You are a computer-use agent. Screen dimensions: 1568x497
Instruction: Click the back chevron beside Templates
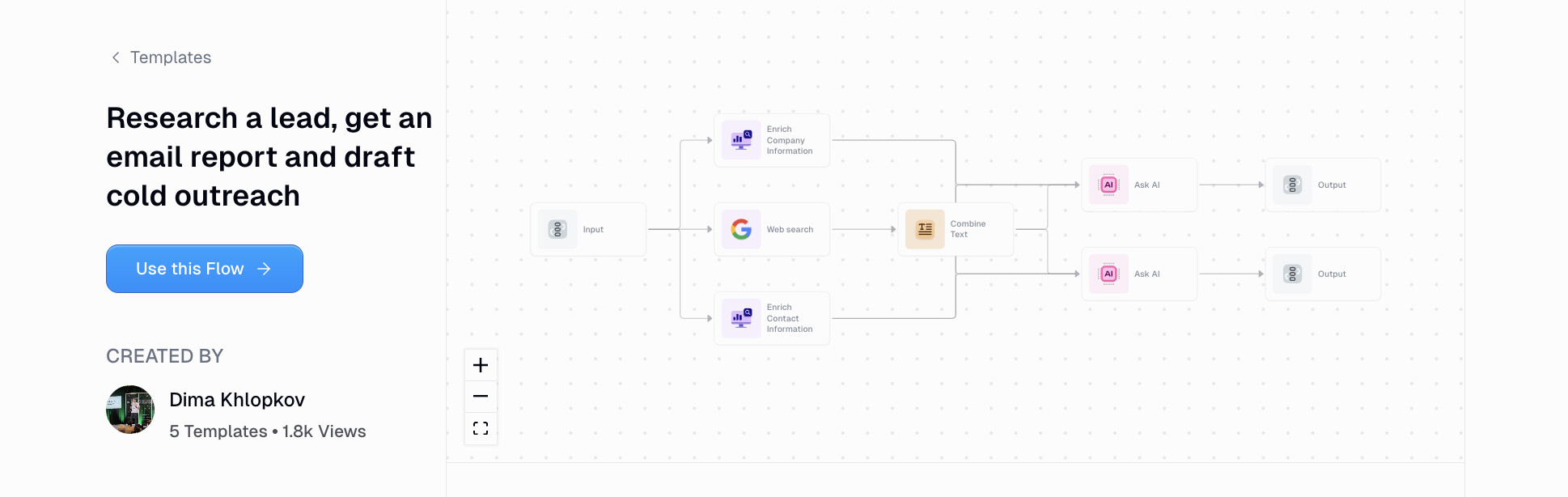(x=116, y=57)
